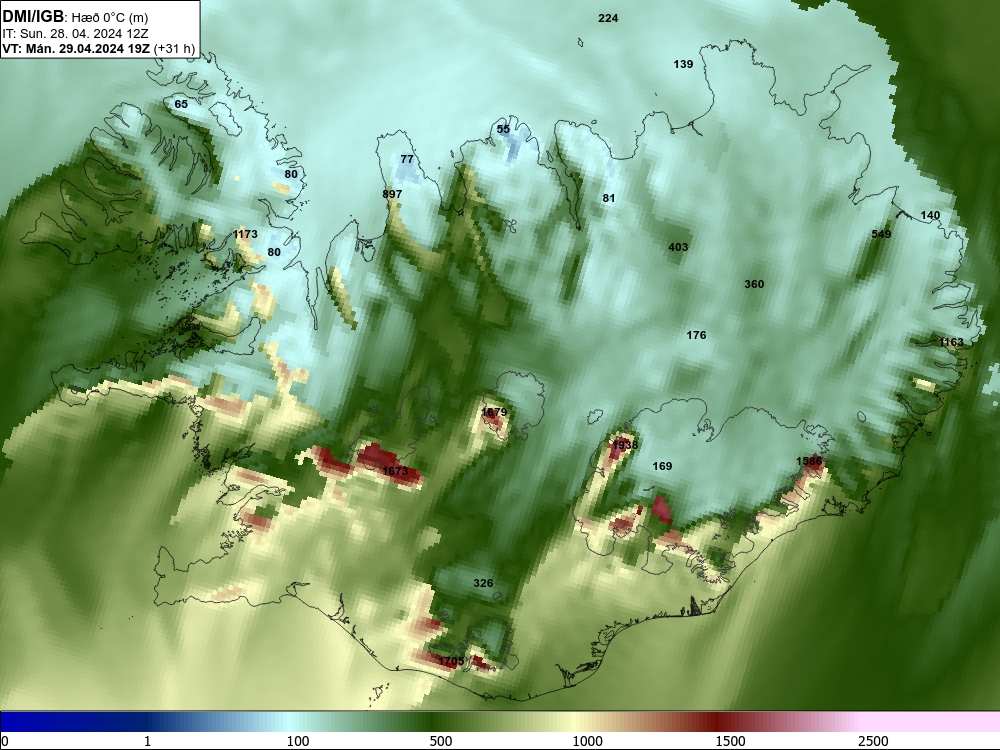Click the 176 value on the map
The height and width of the screenshot is (750, 1000).
(696, 335)
